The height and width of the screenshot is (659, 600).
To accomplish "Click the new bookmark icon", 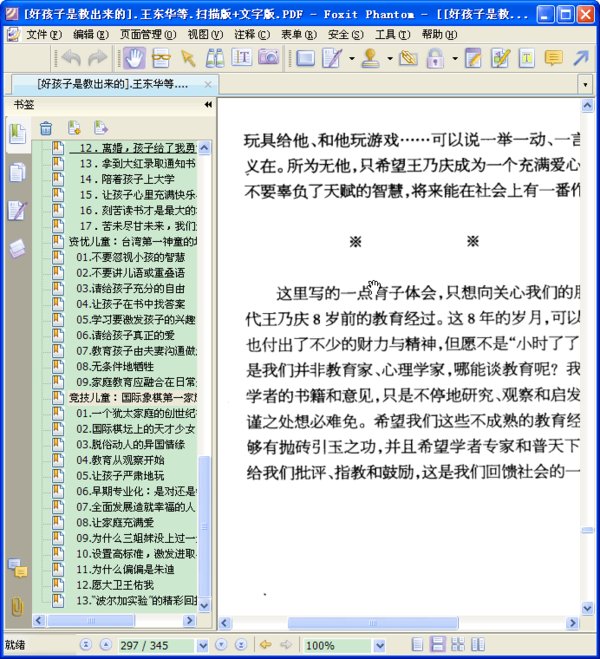I will point(74,128).
